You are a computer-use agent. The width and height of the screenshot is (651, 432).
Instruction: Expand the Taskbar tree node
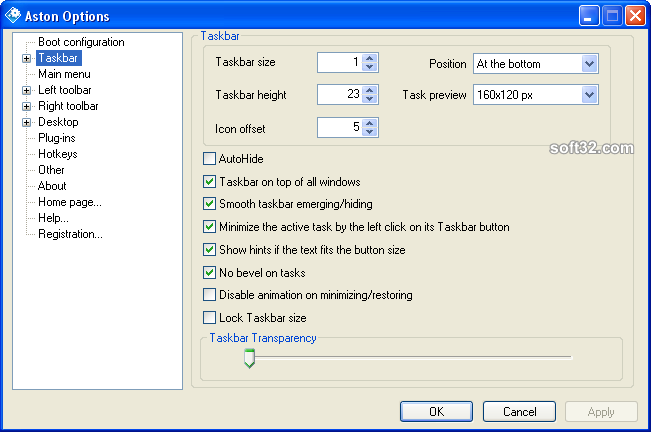click(27, 59)
